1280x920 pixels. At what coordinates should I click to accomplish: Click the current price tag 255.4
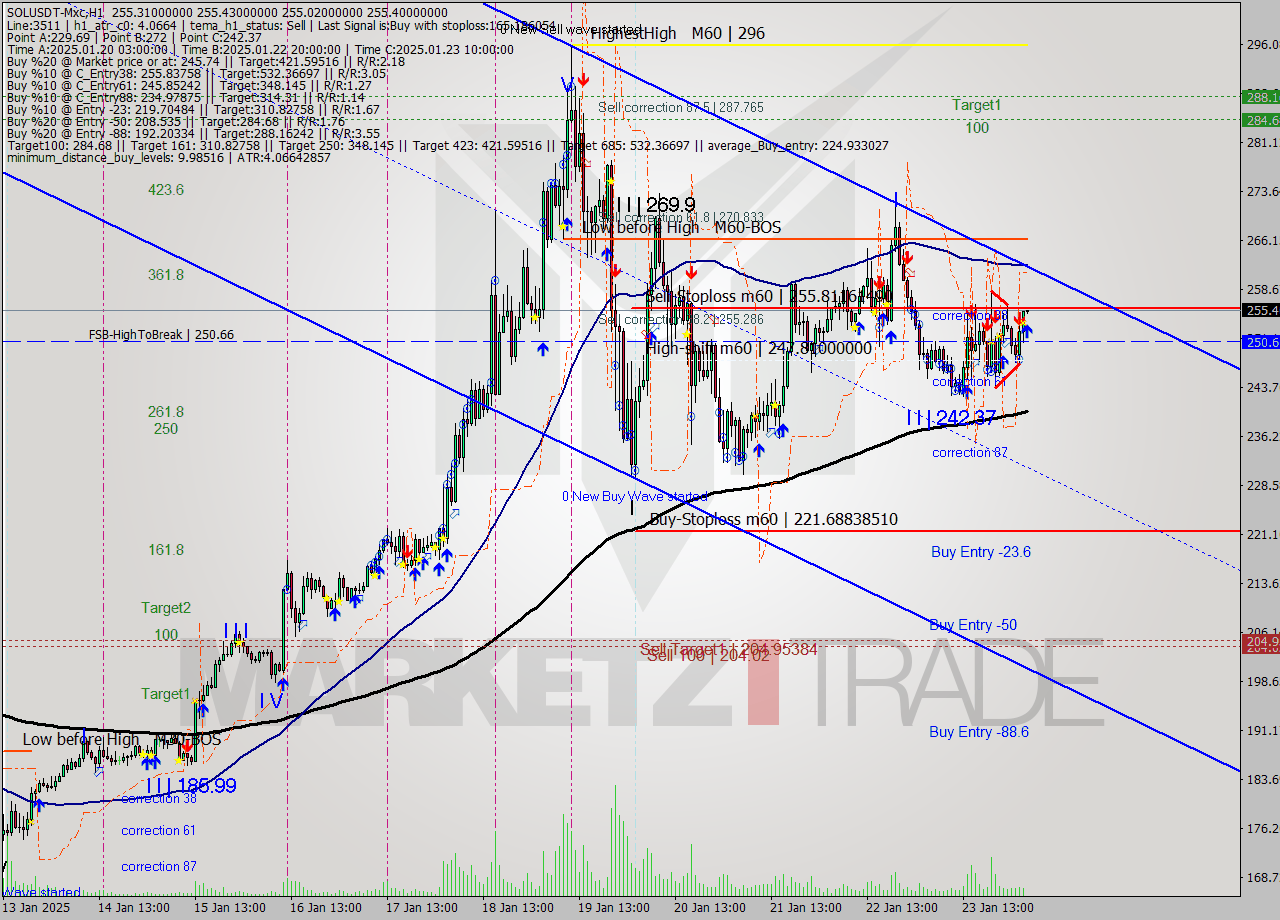click(x=1259, y=310)
